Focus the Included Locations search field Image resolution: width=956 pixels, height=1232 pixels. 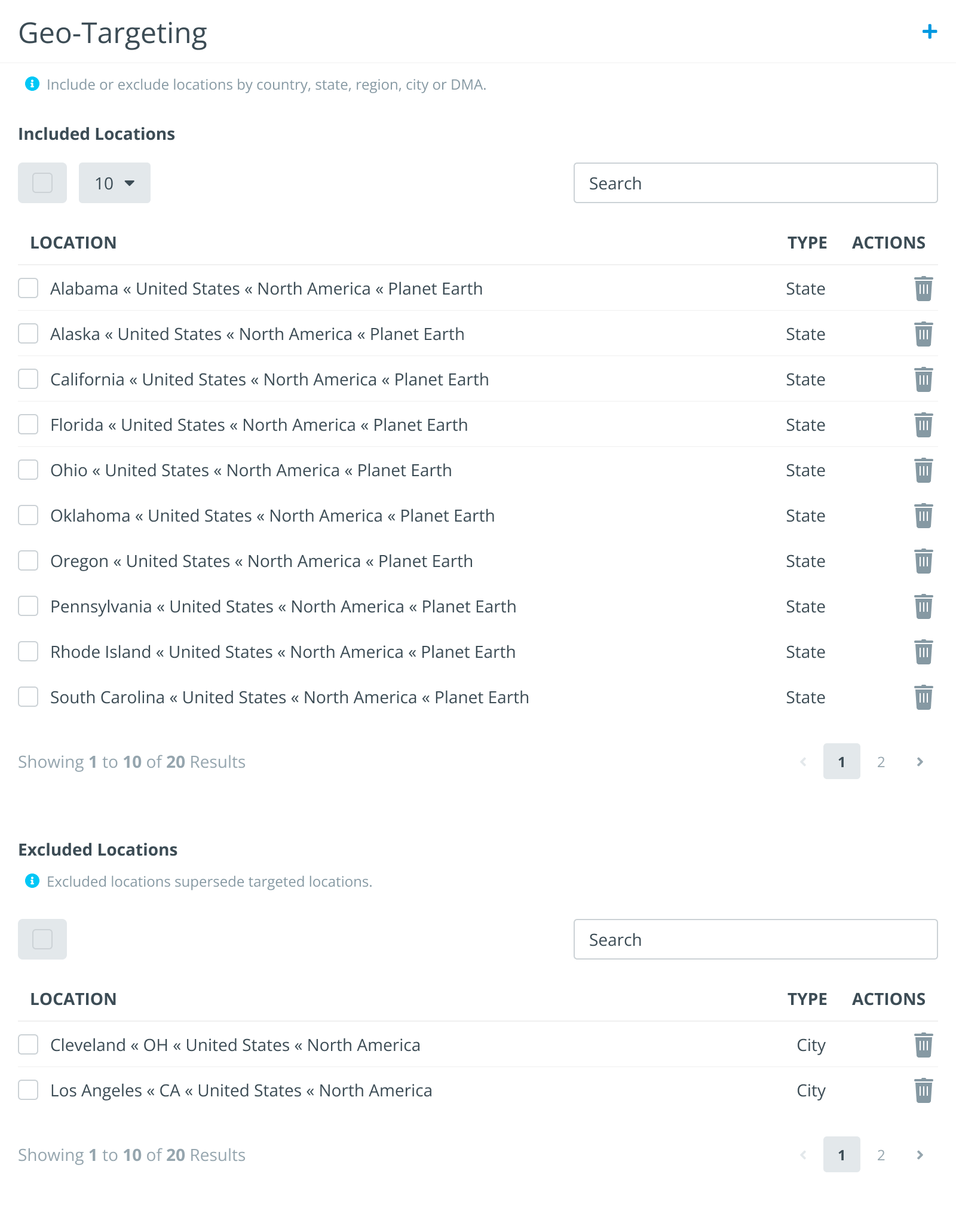[756, 183]
